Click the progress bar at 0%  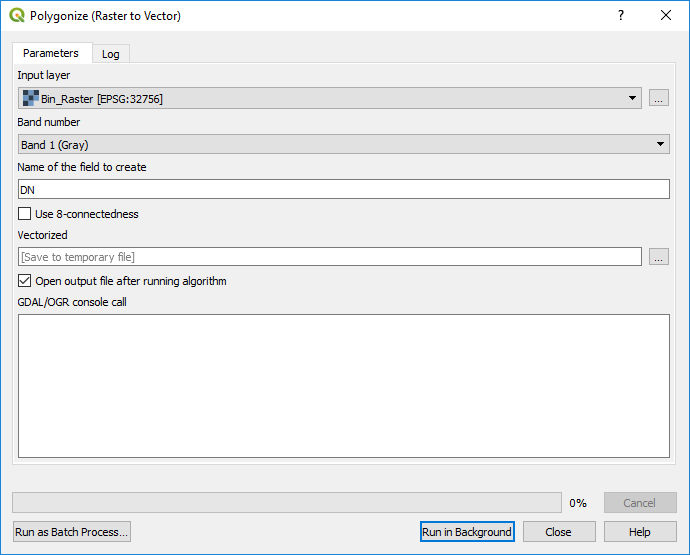click(x=287, y=503)
